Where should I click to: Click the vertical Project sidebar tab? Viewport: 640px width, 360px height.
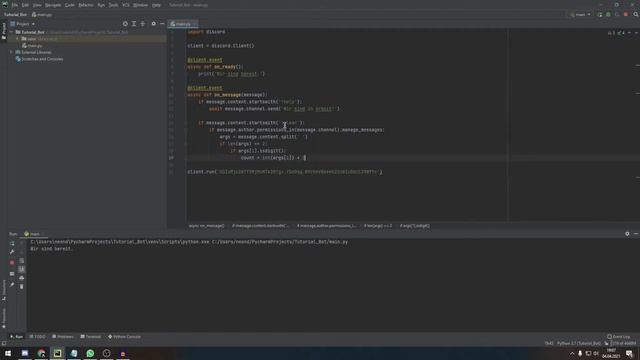click(4, 31)
